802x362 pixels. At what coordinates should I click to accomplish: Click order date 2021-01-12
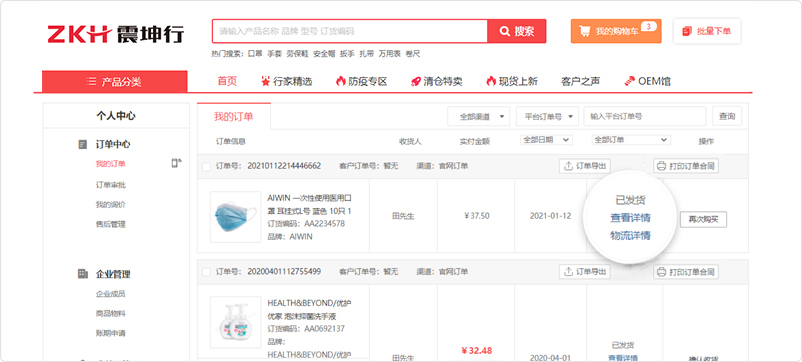point(550,216)
